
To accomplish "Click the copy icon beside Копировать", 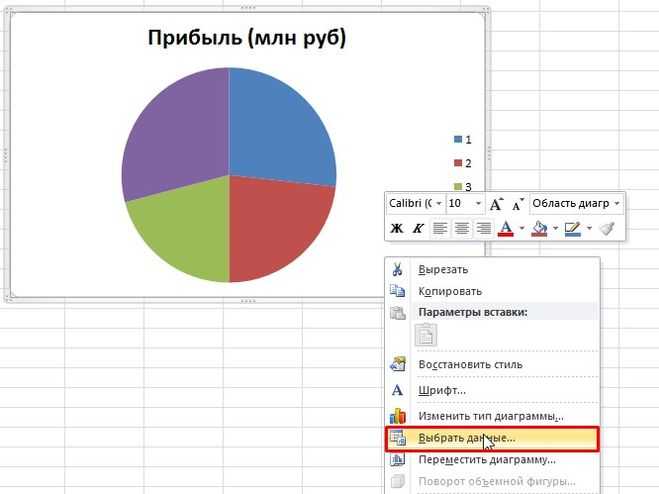I will [x=397, y=291].
